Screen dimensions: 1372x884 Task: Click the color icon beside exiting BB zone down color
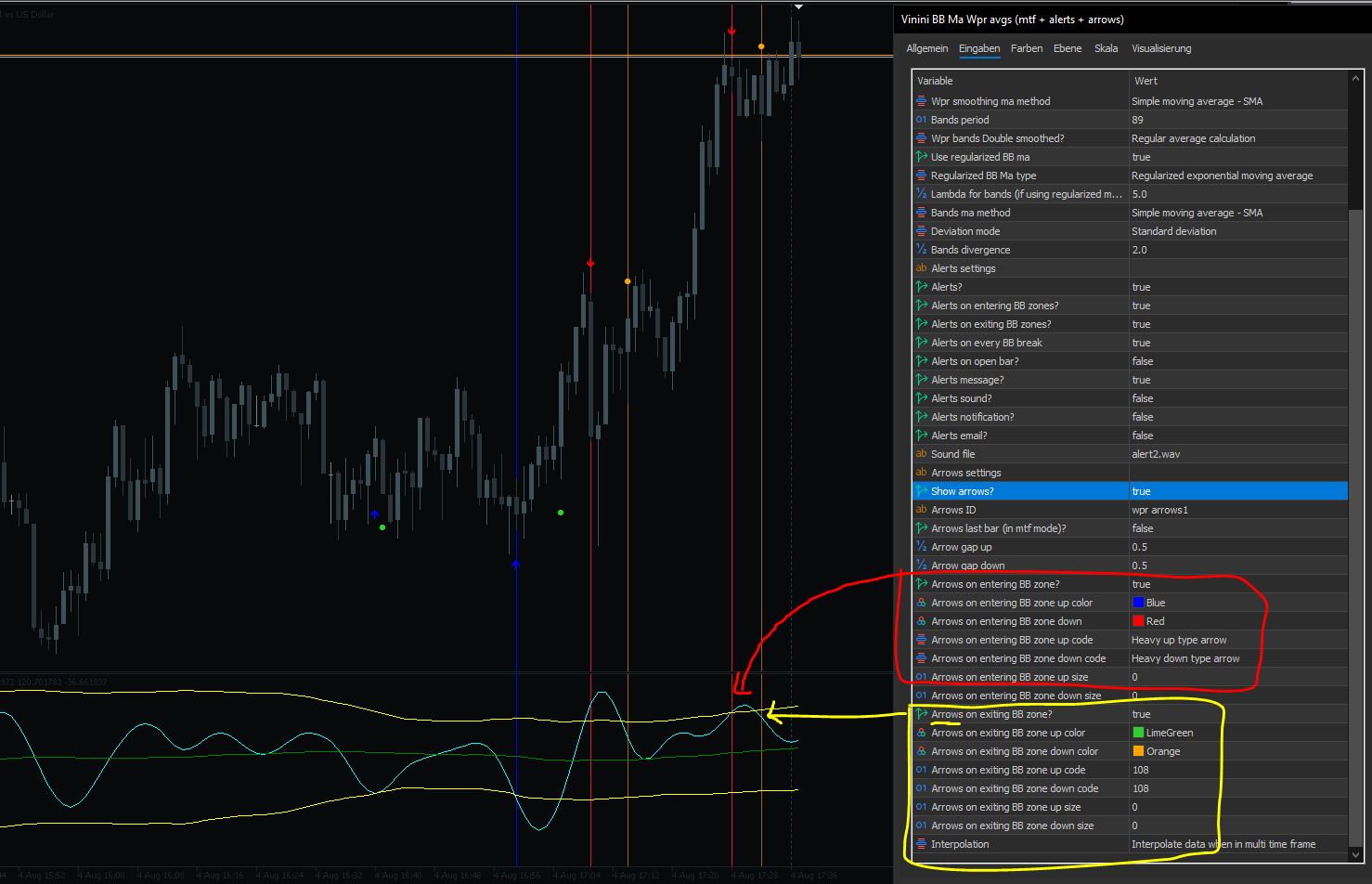(922, 751)
